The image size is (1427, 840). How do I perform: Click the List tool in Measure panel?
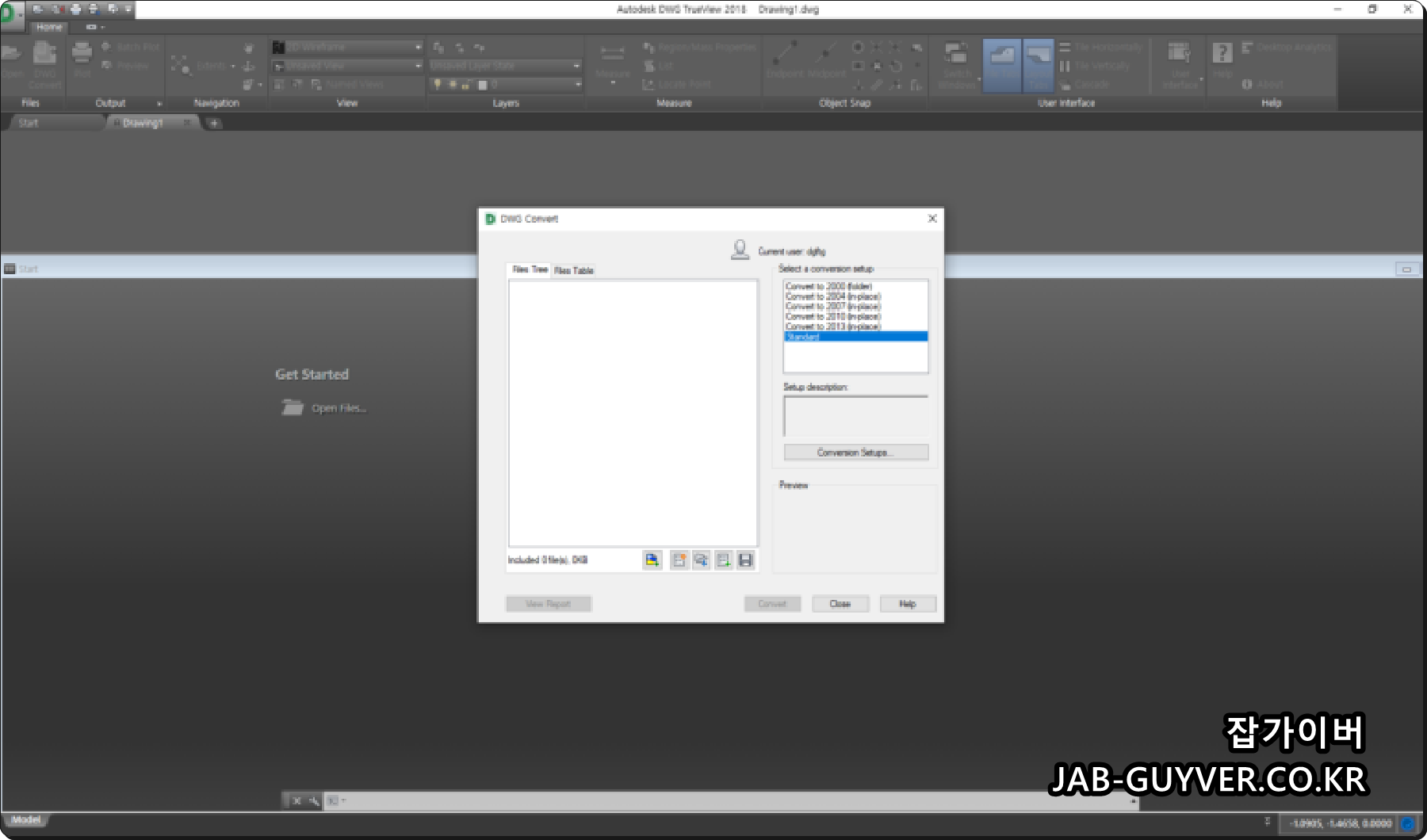[658, 66]
